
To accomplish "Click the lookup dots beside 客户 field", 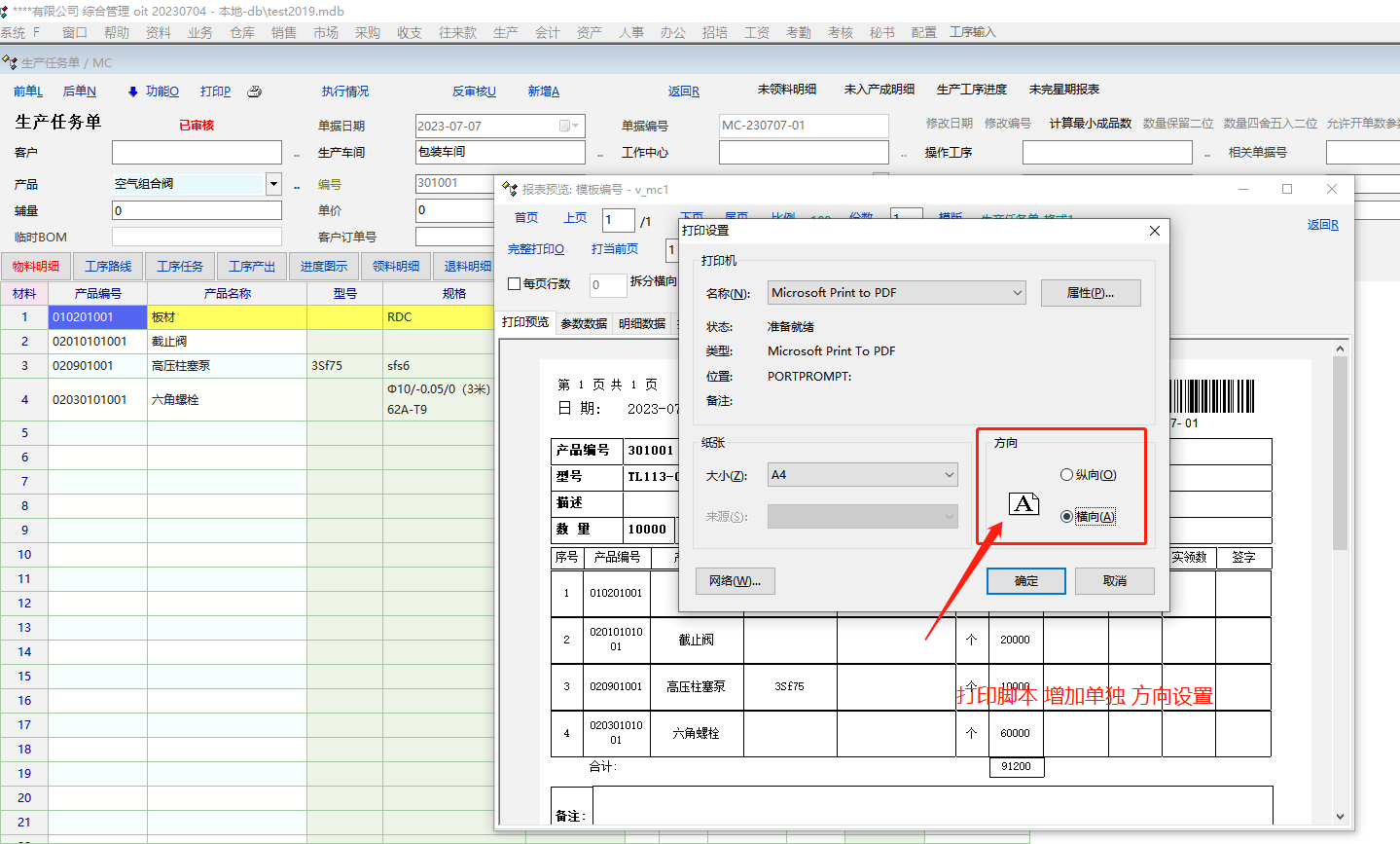I will [x=297, y=154].
